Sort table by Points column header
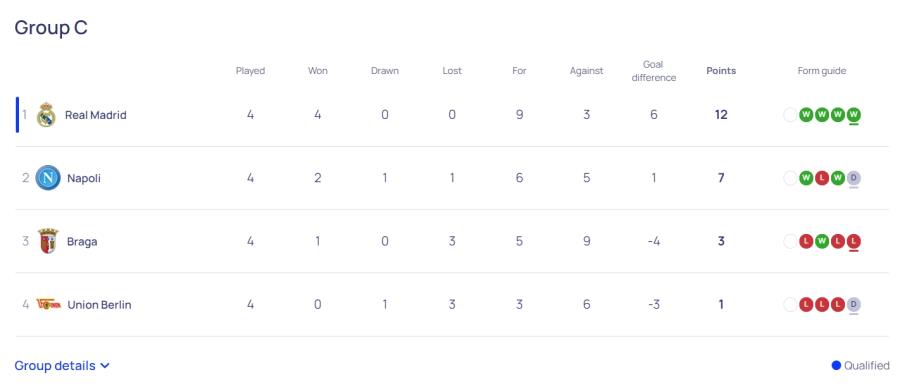Viewport: 900px width, 389px height. click(721, 71)
